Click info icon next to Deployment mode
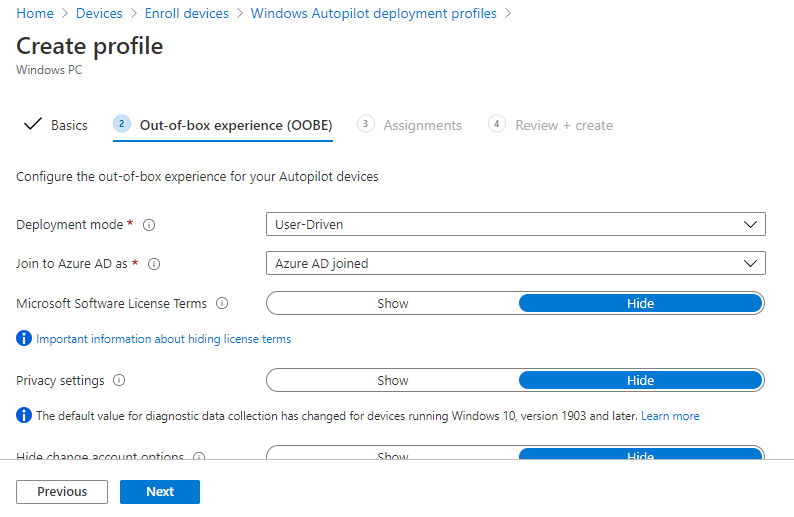The height and width of the screenshot is (517, 794). tap(150, 225)
